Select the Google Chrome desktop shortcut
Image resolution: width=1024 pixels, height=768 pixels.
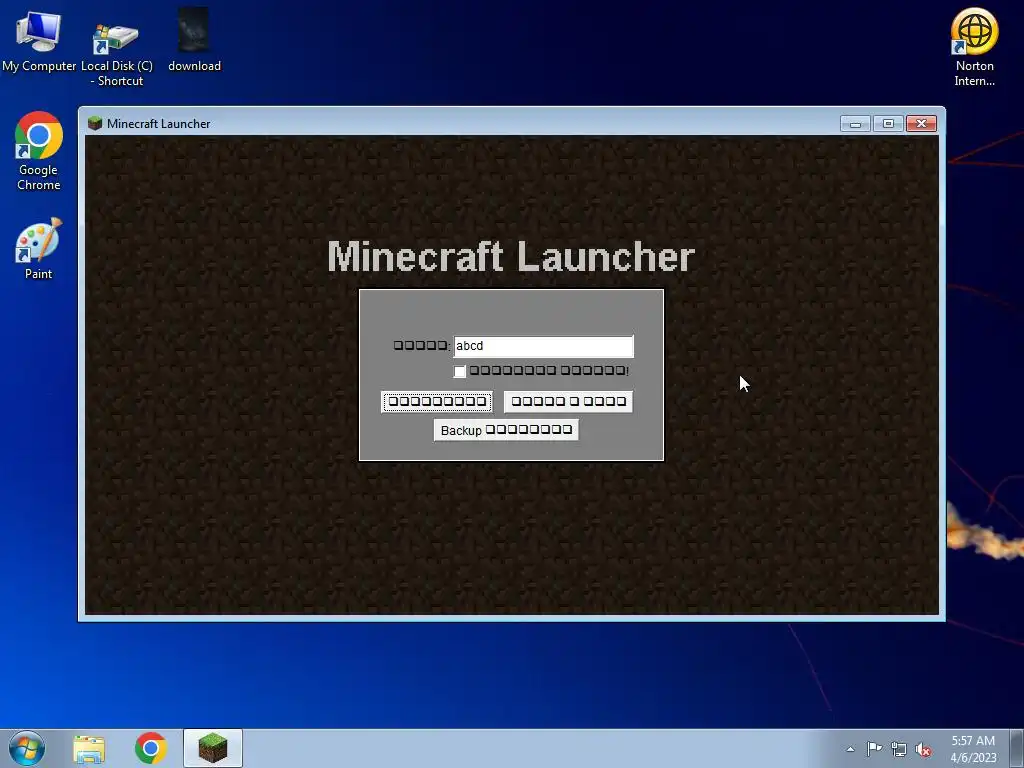tap(39, 152)
